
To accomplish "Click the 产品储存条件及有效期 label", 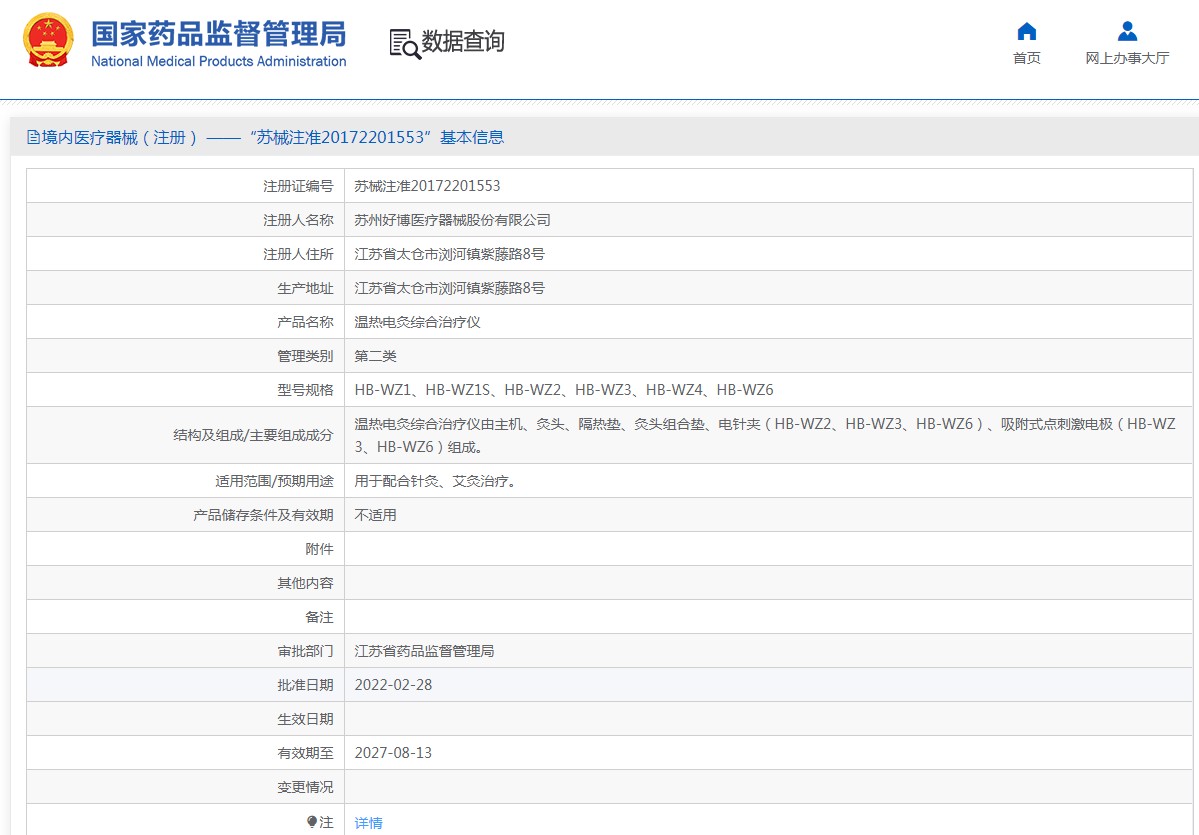I will [263, 515].
